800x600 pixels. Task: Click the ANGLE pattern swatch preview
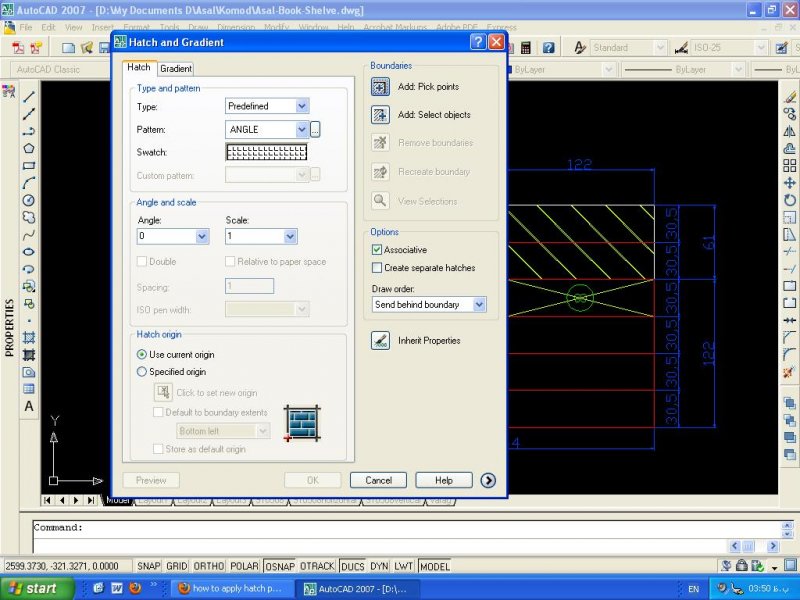[x=266, y=152]
